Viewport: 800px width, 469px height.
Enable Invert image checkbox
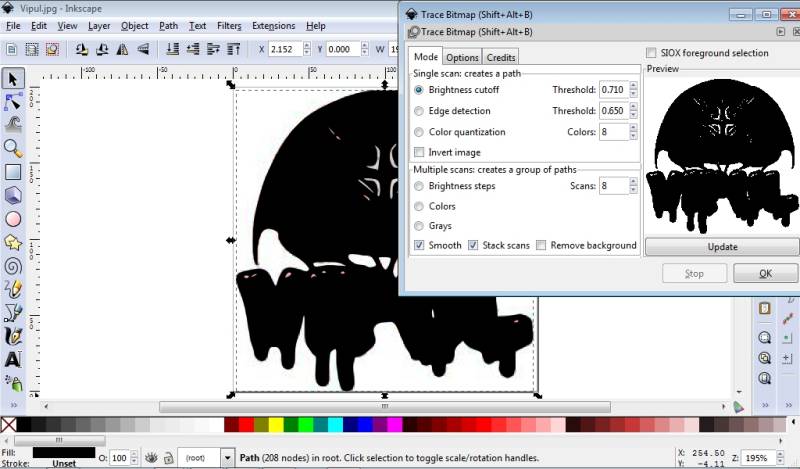(x=419, y=152)
